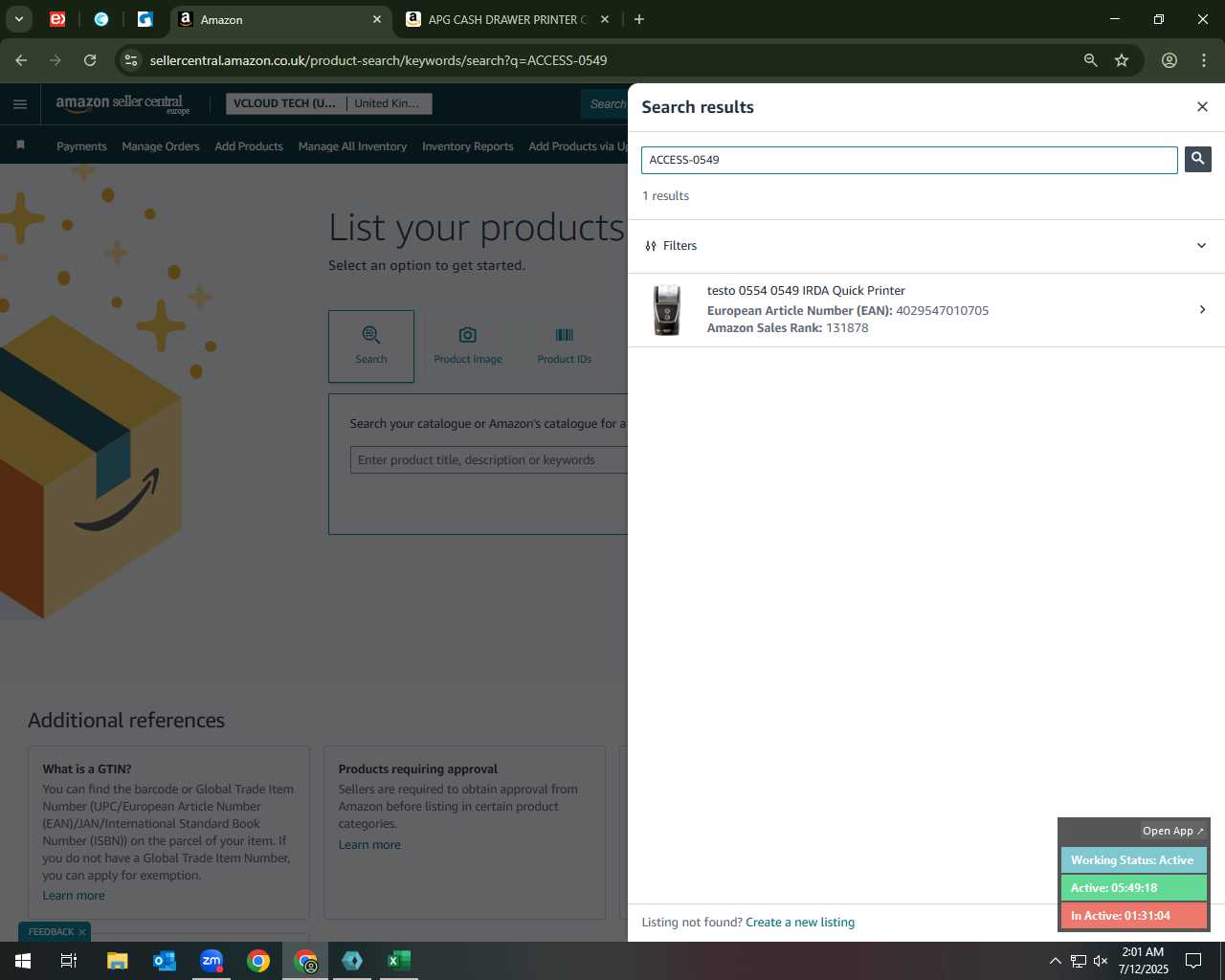Image resolution: width=1225 pixels, height=980 pixels.
Task: Click the Active 05:49:18 timer bar
Action: 1133,888
